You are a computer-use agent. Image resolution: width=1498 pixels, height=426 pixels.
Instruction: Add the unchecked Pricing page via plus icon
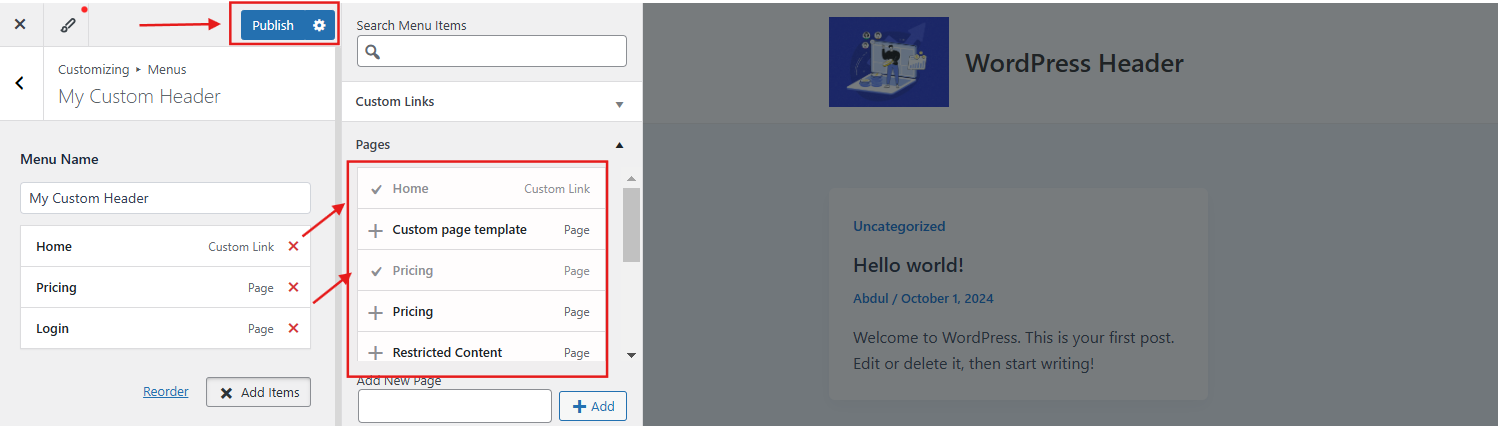376,312
